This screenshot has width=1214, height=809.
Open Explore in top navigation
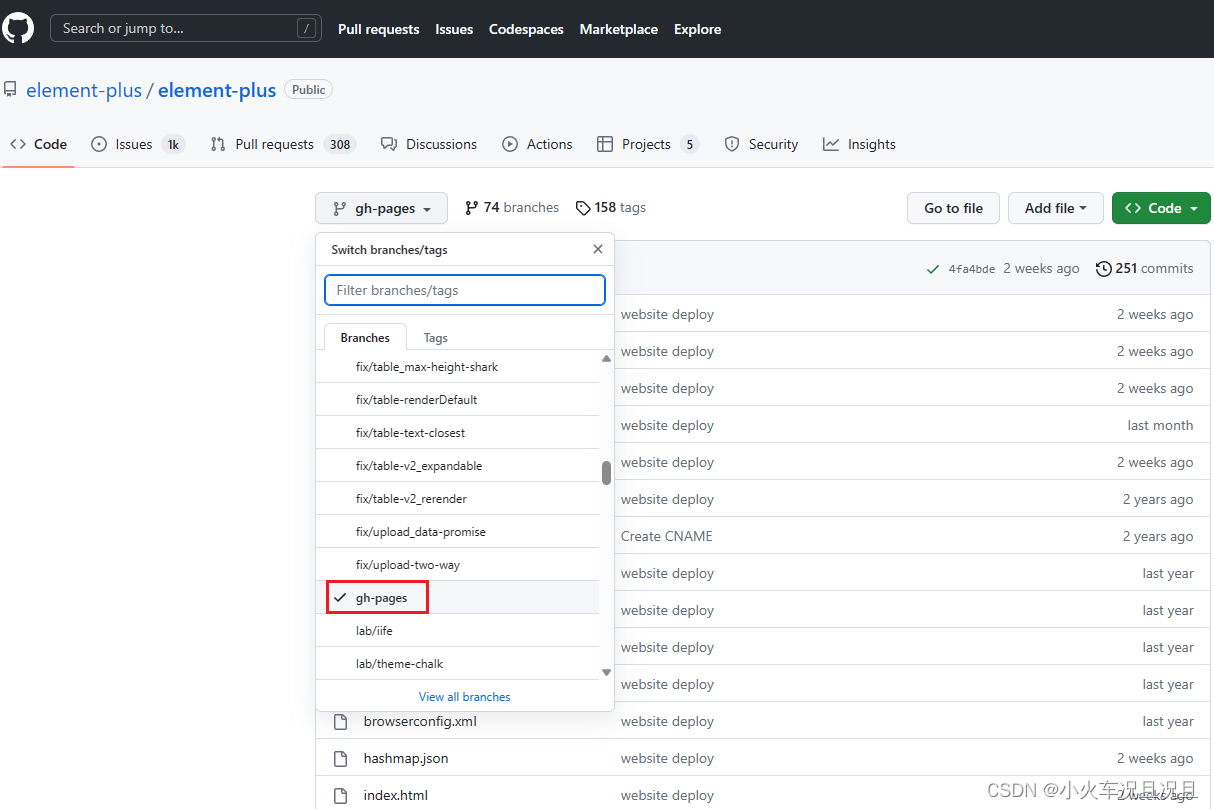(x=698, y=29)
